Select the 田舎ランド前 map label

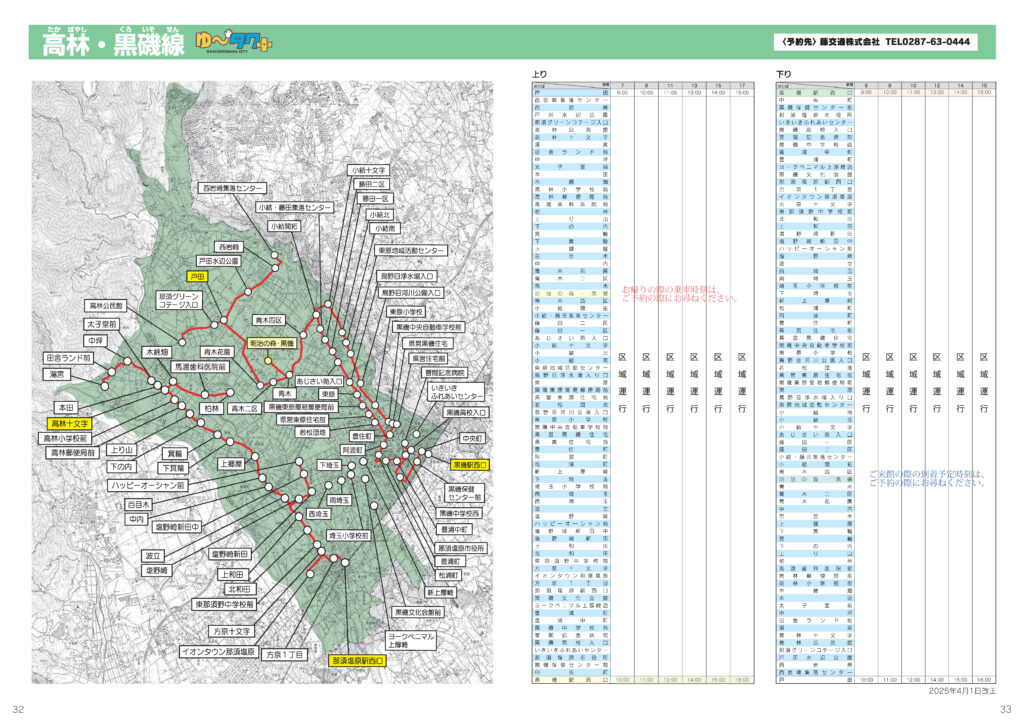[68, 357]
